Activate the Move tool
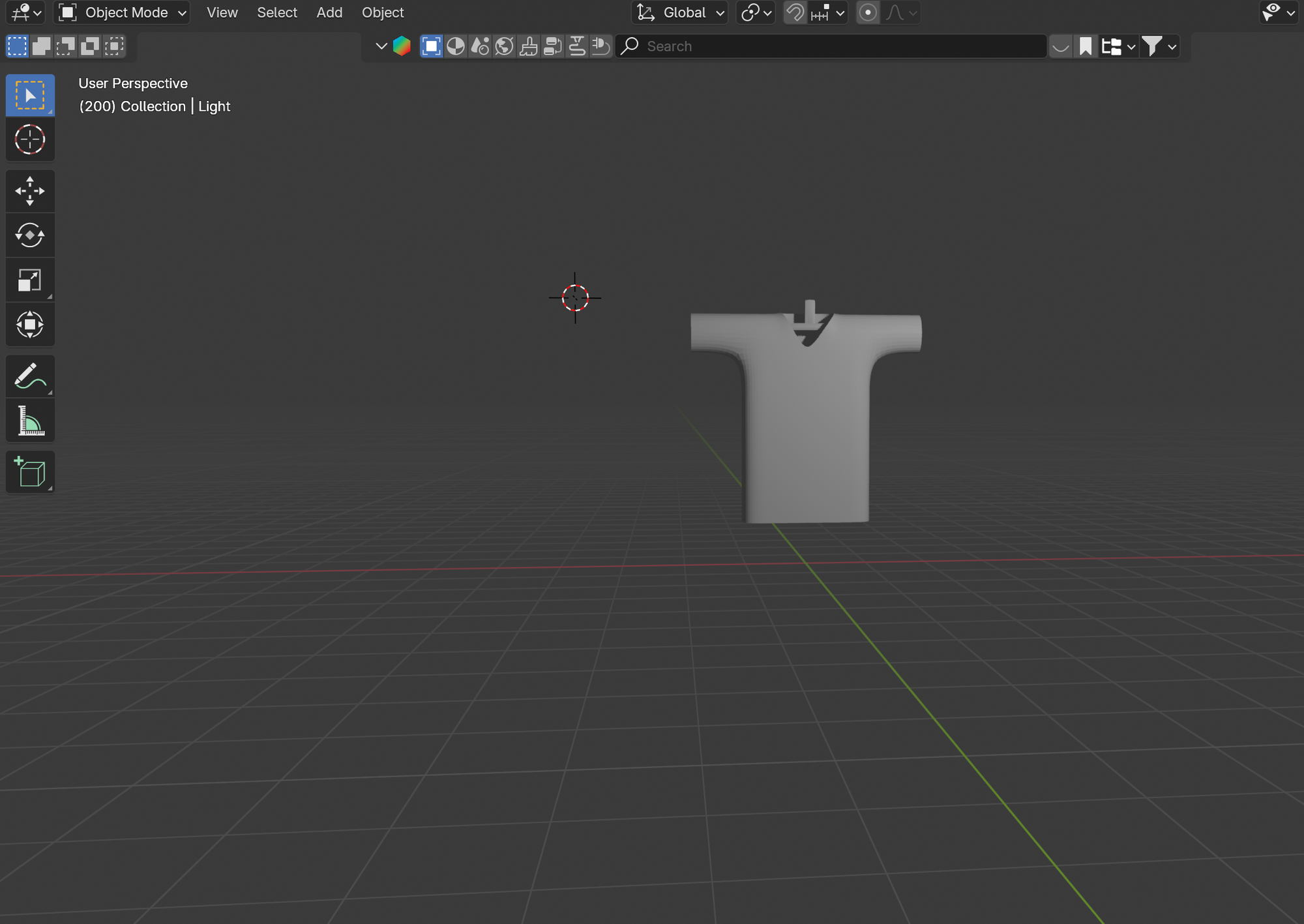This screenshot has height=924, width=1304. (x=30, y=191)
